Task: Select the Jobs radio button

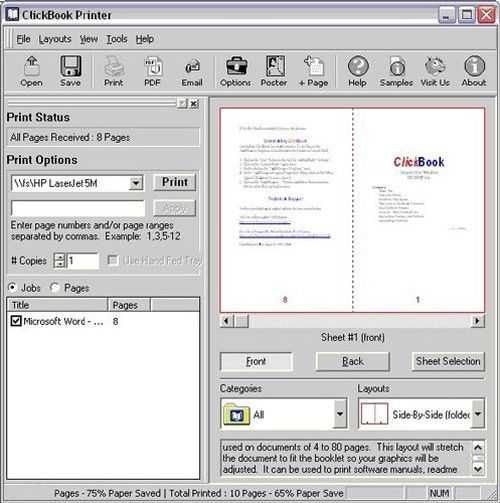Action: click(13, 287)
